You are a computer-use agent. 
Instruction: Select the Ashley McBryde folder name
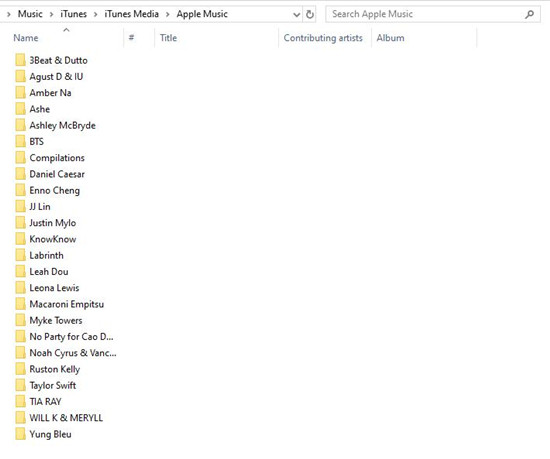[x=62, y=126]
